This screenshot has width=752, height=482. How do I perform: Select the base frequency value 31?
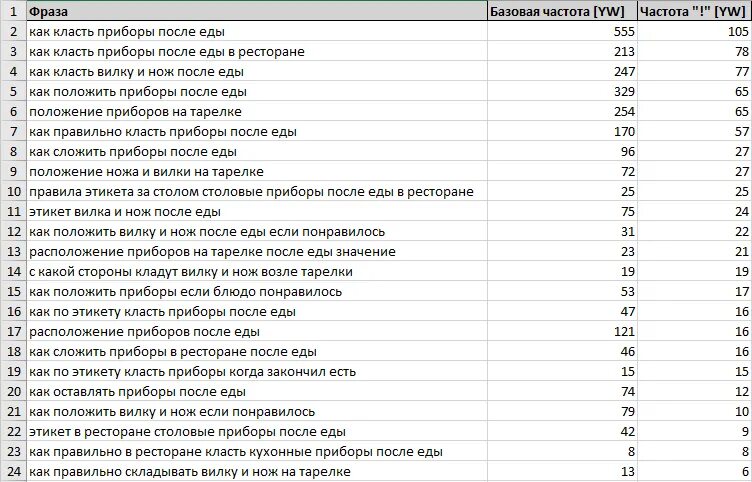pyautogui.click(x=628, y=232)
